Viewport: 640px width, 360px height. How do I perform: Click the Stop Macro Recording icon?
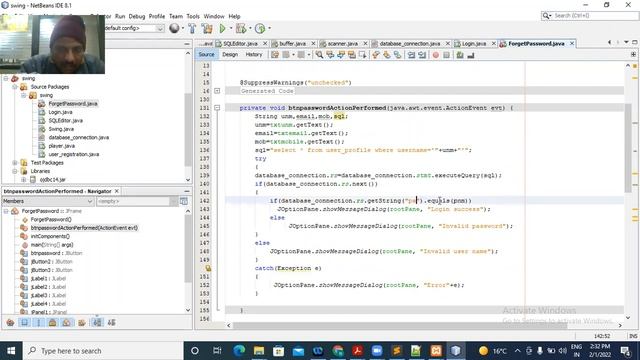pos(446,55)
